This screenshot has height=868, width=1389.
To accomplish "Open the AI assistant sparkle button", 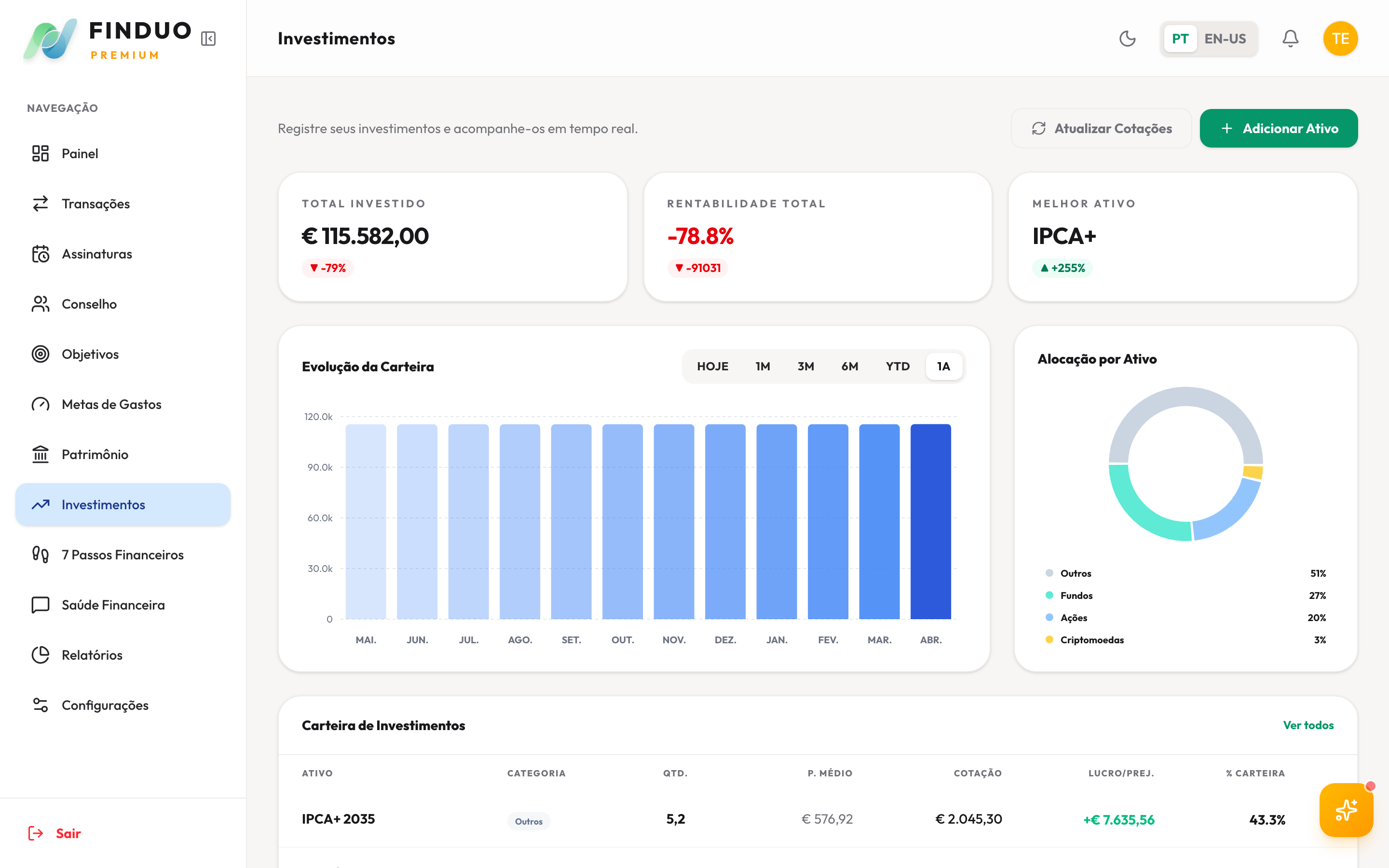I will [1346, 810].
